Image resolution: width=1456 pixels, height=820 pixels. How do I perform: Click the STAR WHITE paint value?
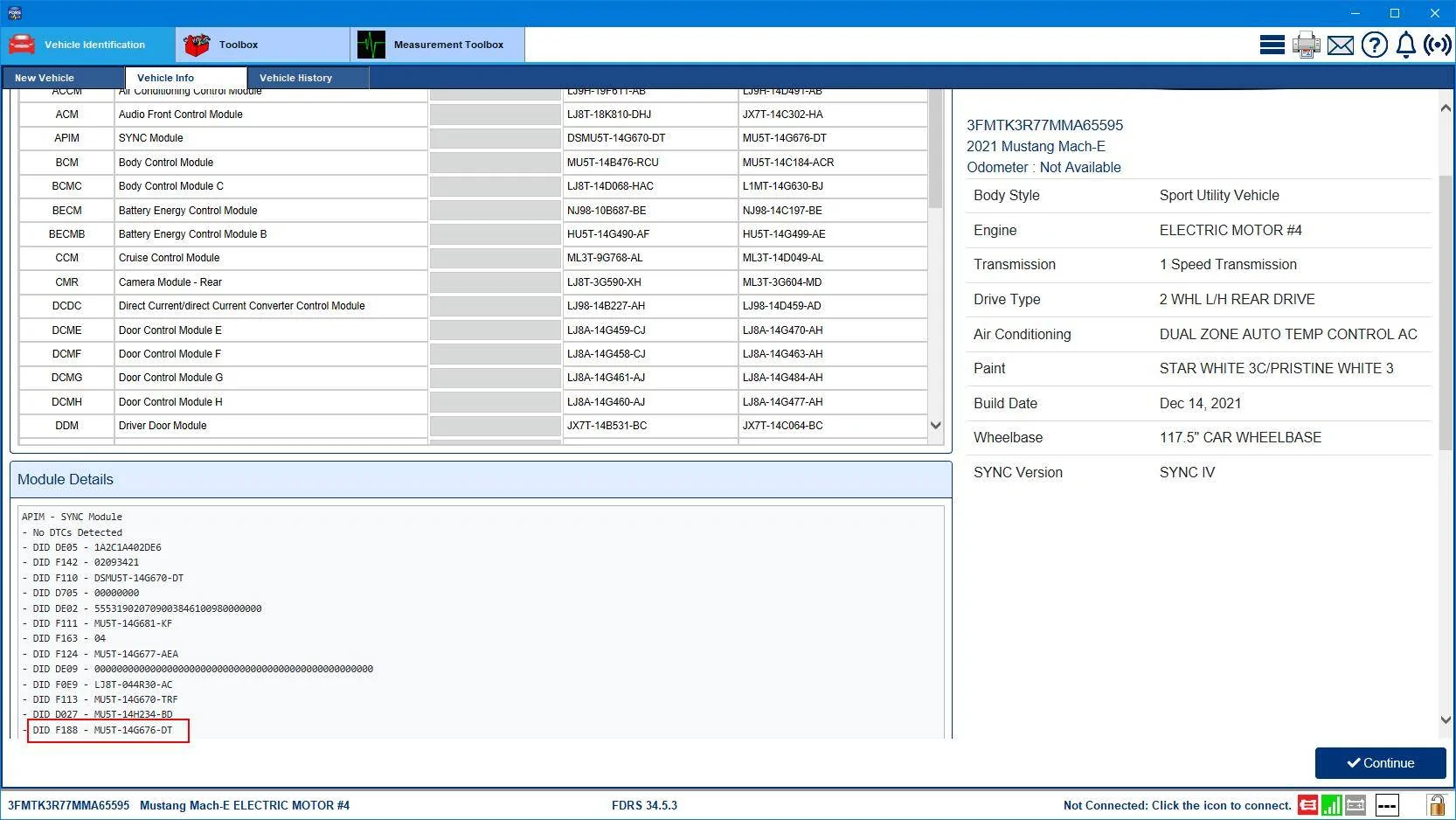click(x=1276, y=369)
